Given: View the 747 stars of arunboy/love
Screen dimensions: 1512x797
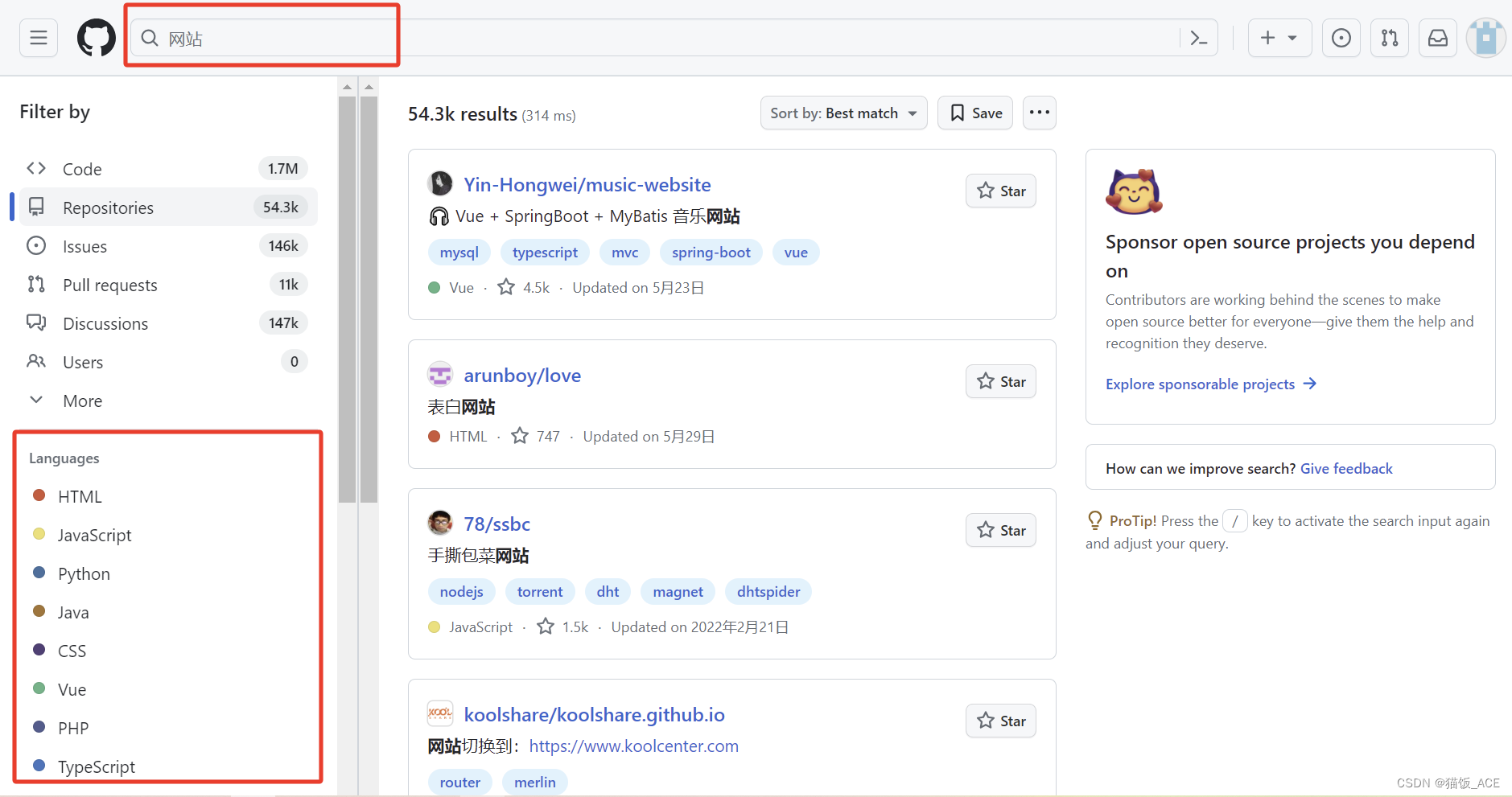Looking at the screenshot, I should click(536, 436).
